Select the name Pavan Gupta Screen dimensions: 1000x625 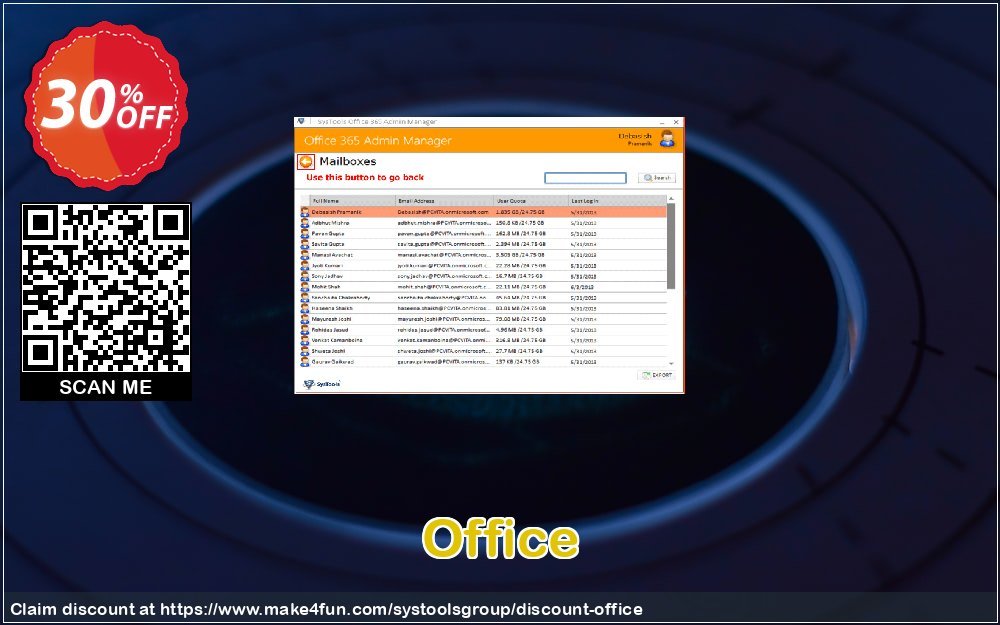[x=328, y=233]
